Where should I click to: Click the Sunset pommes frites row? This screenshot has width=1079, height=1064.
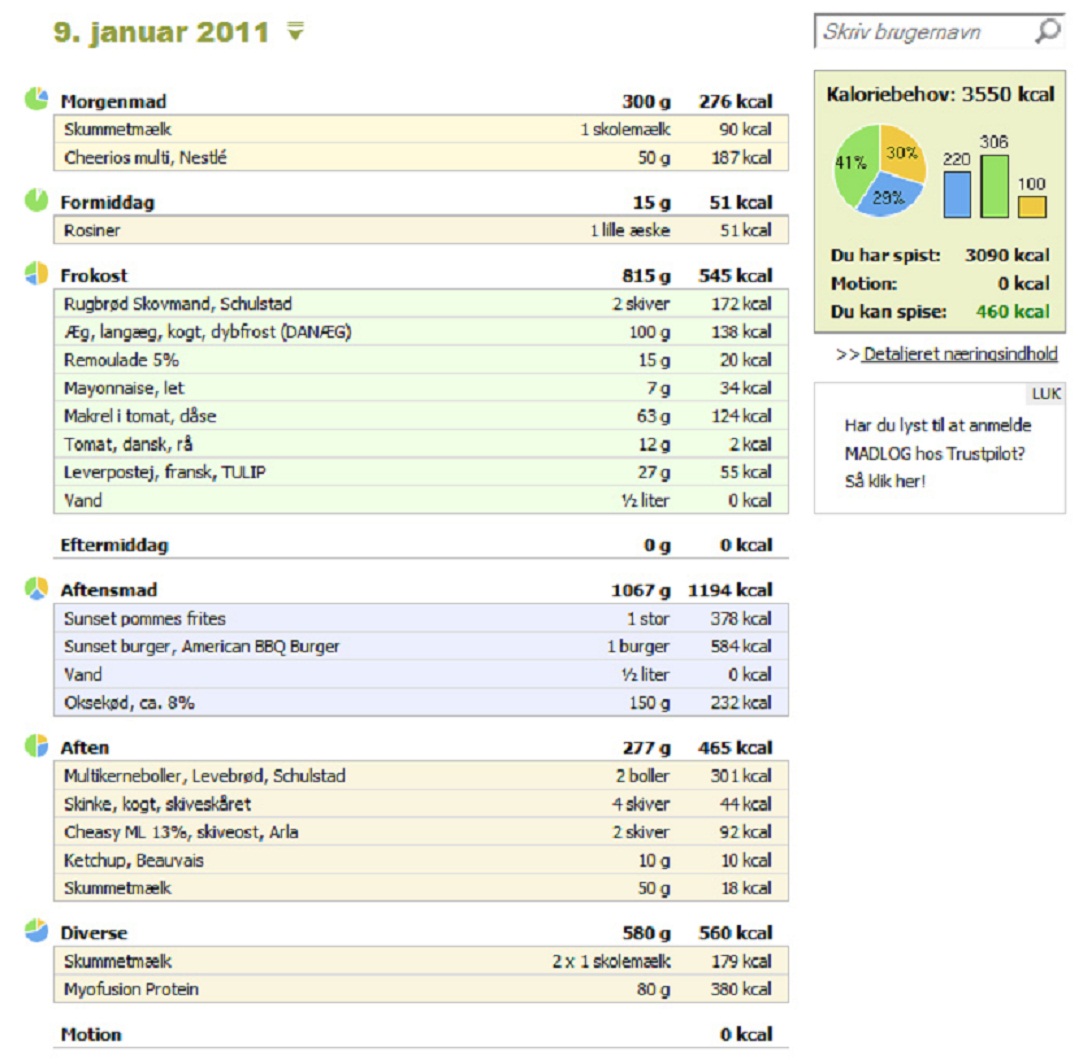421,619
